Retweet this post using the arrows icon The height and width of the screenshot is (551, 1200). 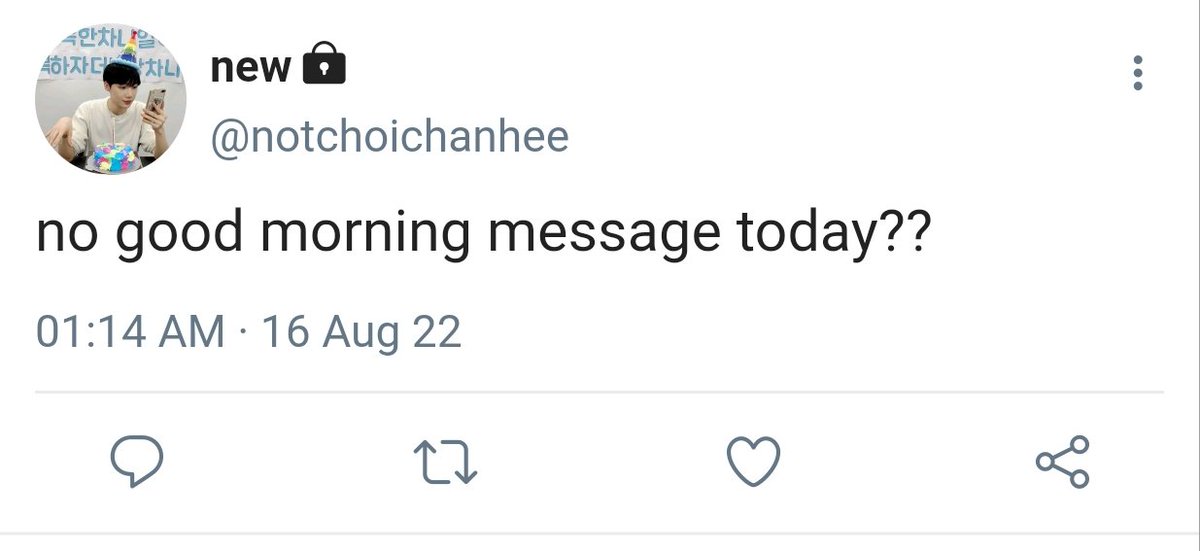point(446,463)
